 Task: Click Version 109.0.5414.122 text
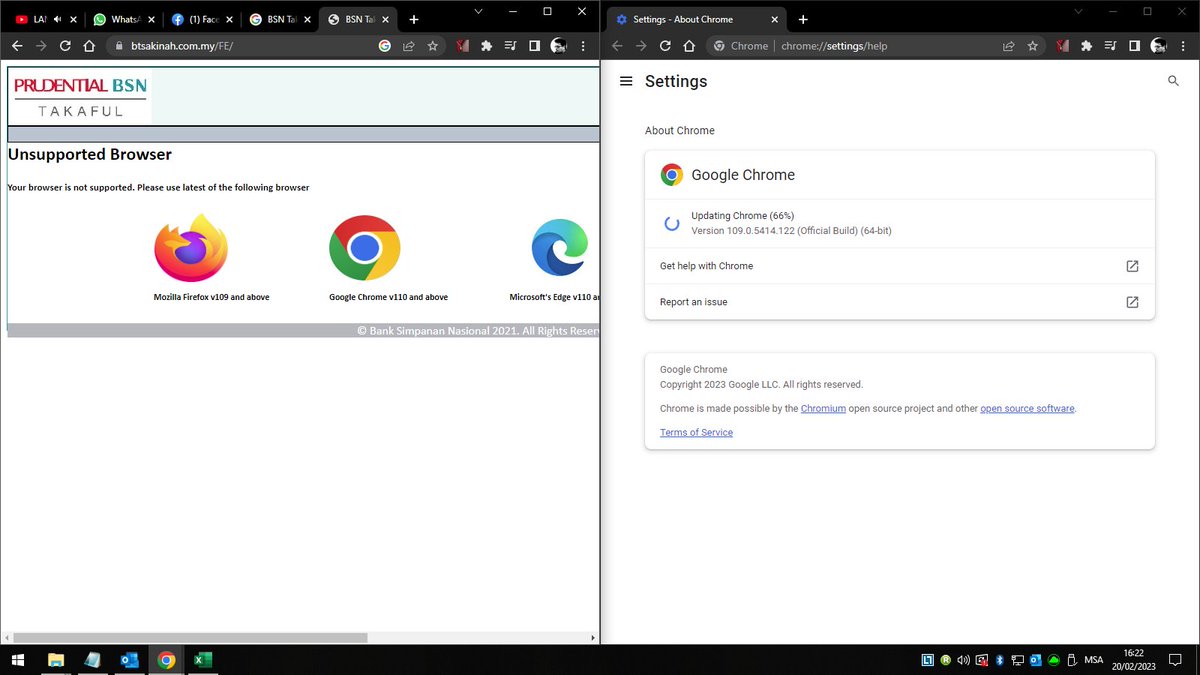[x=791, y=231]
